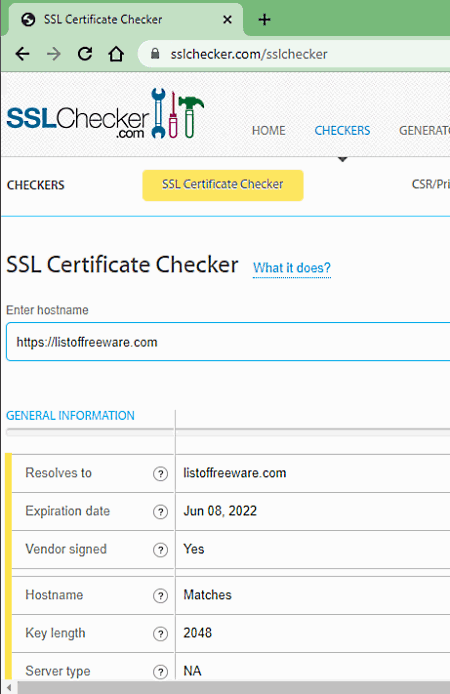
Task: Show help for Hostname
Action: pos(160,596)
